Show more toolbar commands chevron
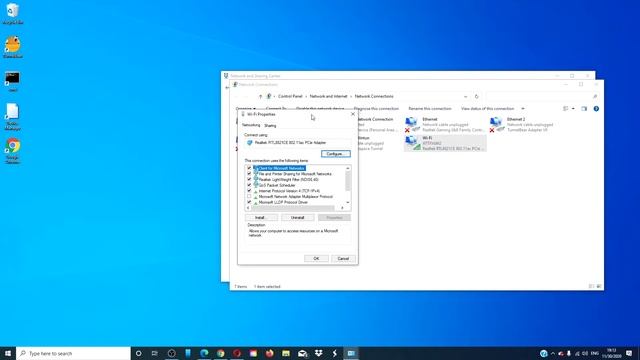This screenshot has height=360, width=640. pos(523,109)
